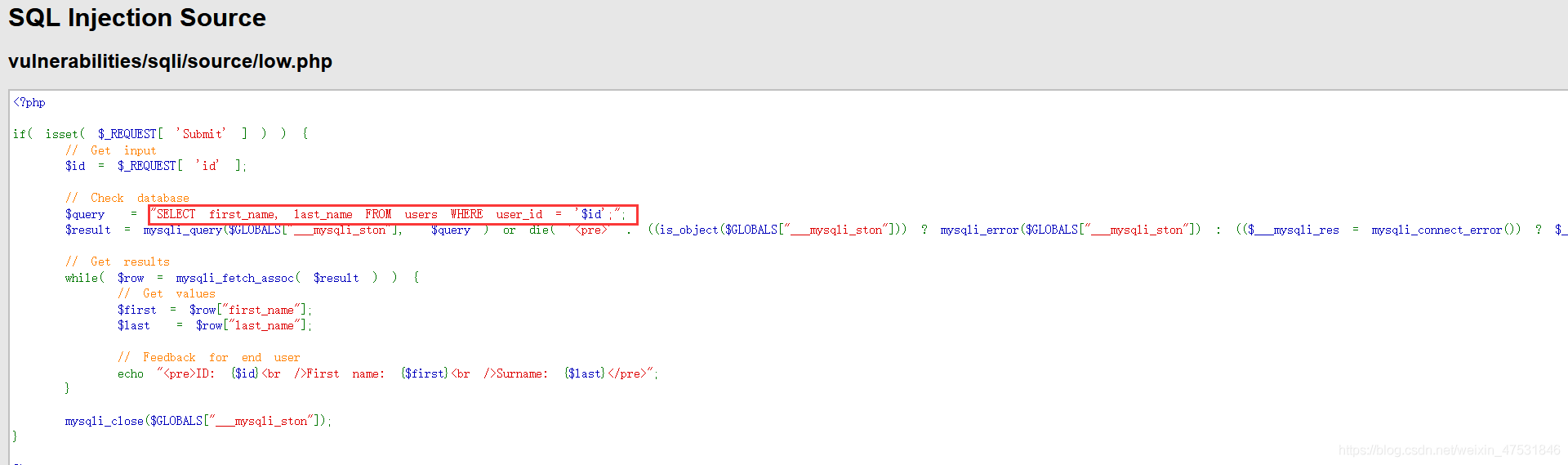Click the '$last = $row["last_name"];' line
1568x465 pixels.
[x=215, y=325]
